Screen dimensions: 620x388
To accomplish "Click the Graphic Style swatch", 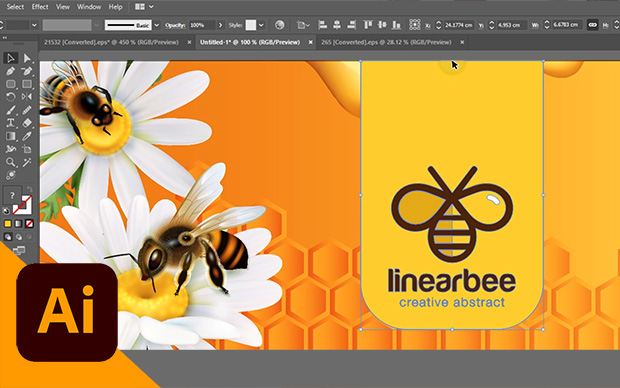I will pos(251,25).
